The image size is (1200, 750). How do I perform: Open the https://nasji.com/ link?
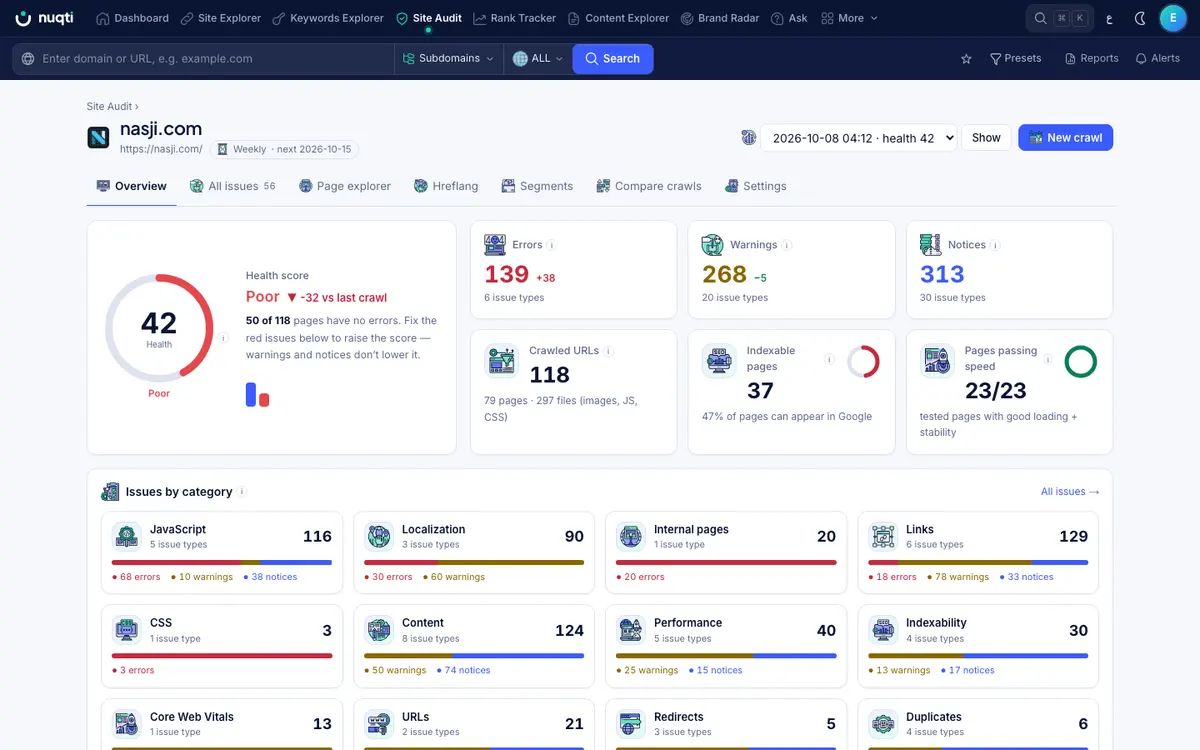click(161, 149)
